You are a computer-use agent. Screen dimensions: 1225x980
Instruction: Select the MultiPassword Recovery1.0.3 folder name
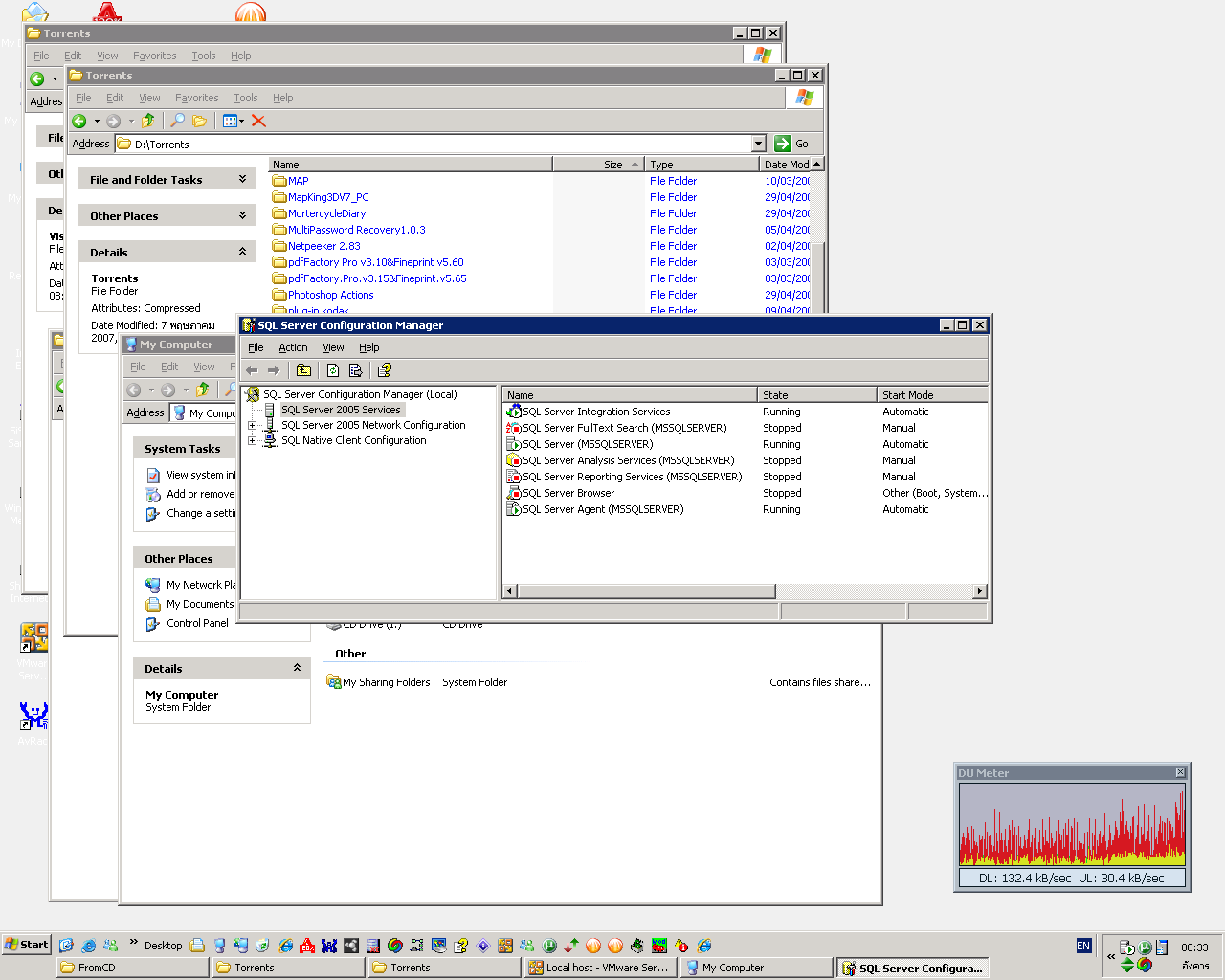357,230
